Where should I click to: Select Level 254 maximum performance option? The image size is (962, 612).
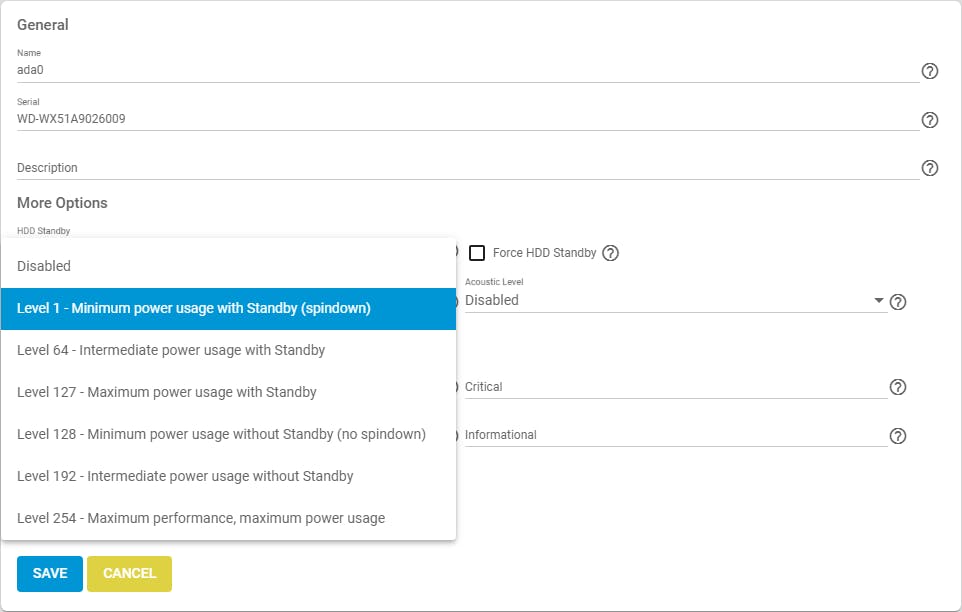pyautogui.click(x=228, y=518)
